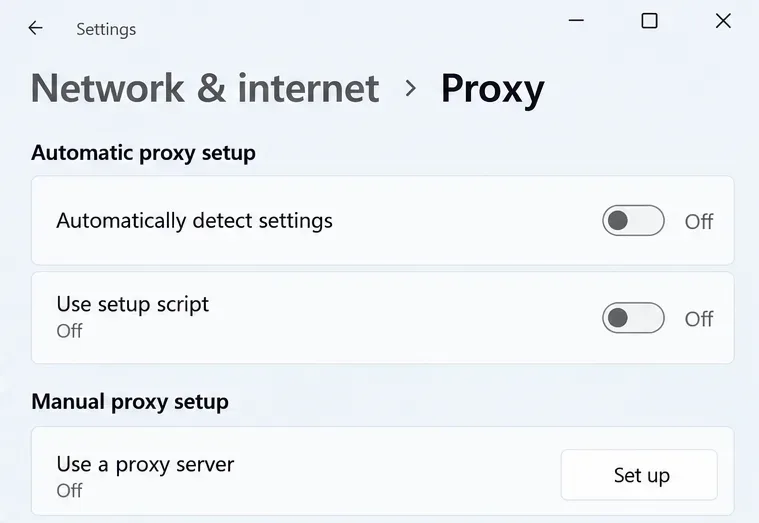Click Off status under Use setup script
This screenshot has width=759, height=523.
[x=69, y=331]
